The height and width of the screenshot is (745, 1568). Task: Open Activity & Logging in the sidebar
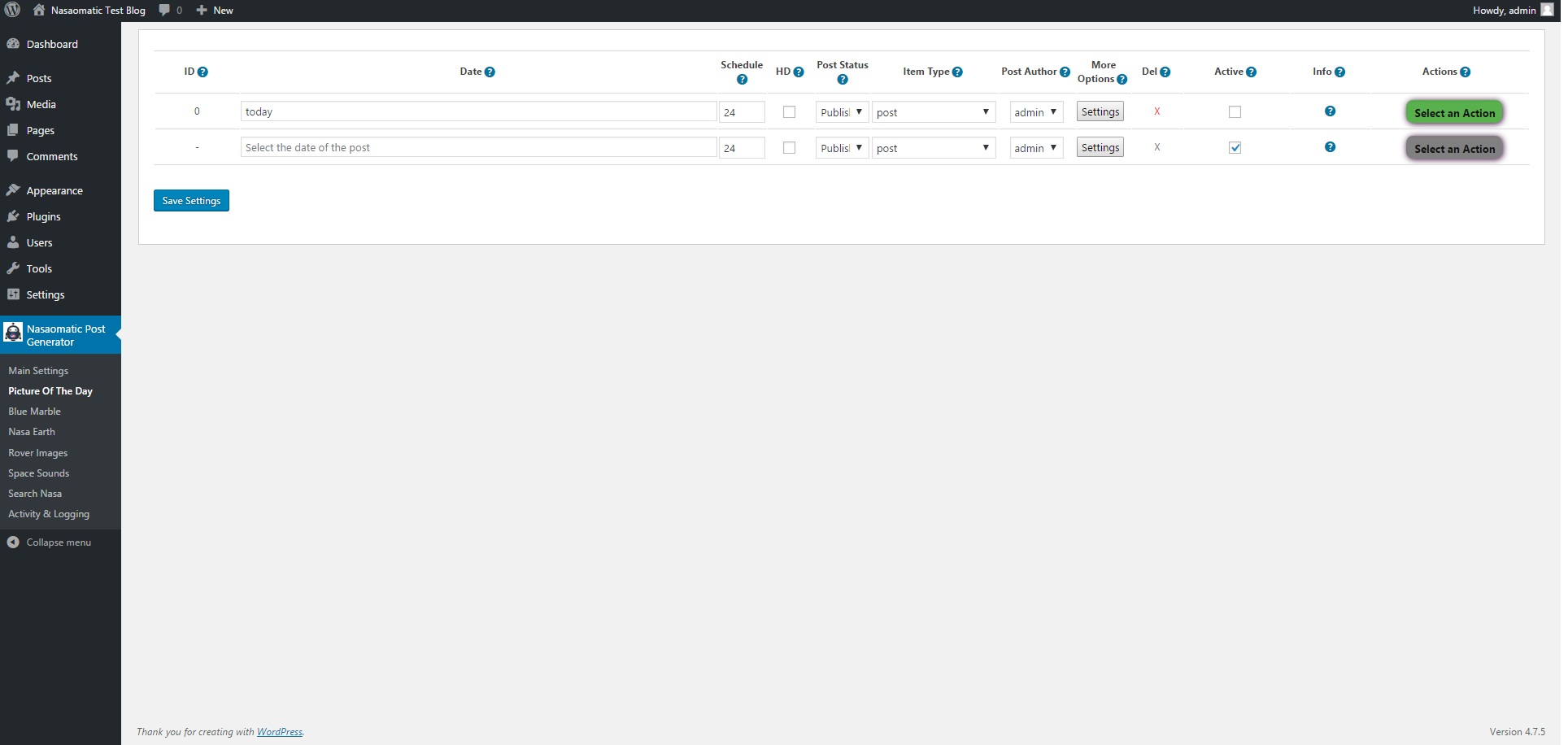(49, 514)
